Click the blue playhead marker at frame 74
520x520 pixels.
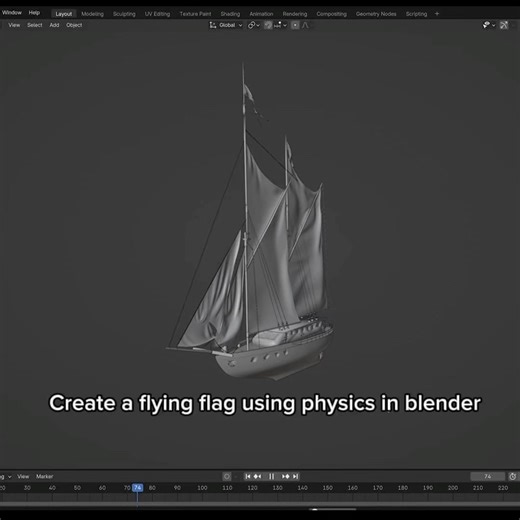pos(137,488)
